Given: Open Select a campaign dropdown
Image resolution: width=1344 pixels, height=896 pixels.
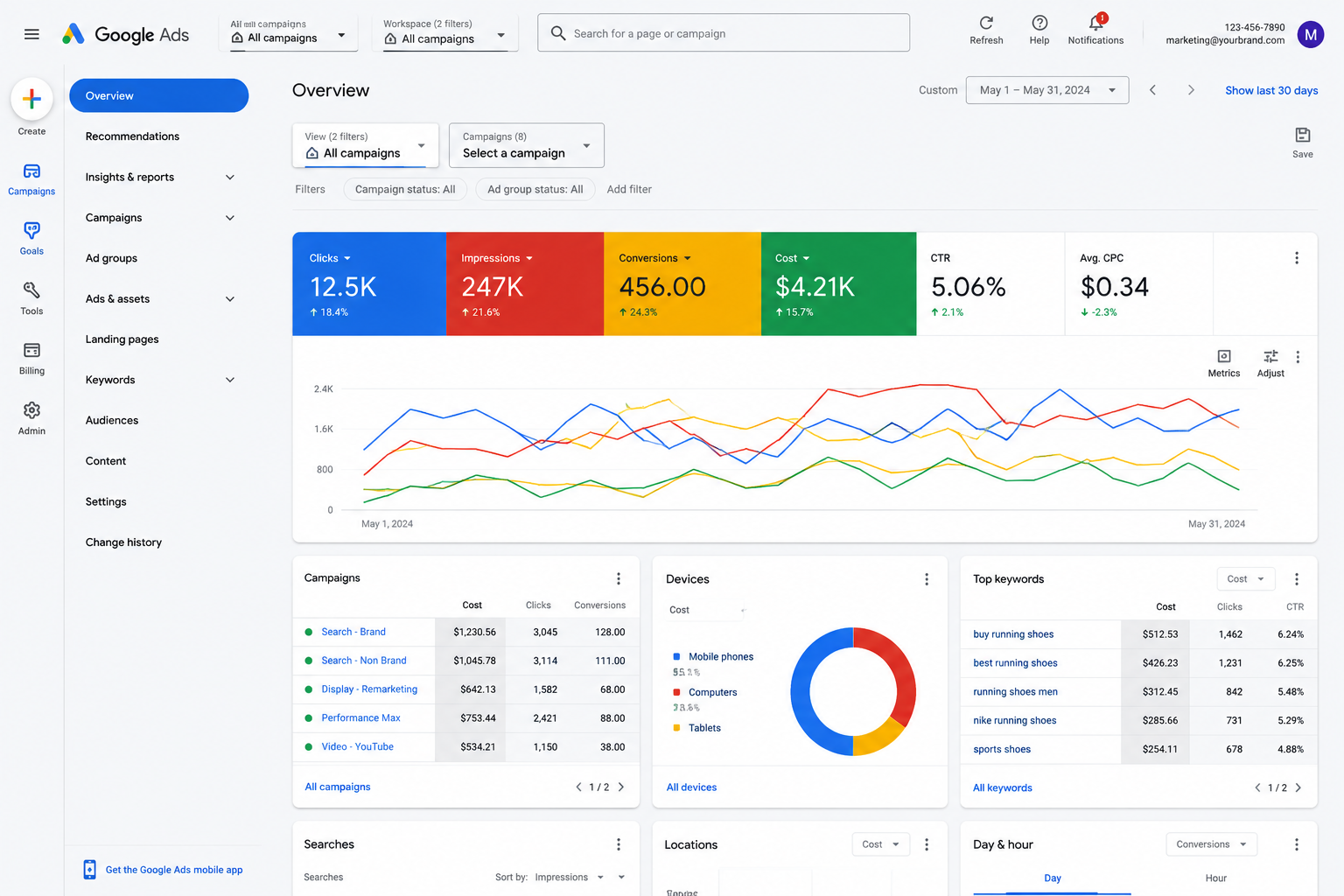Looking at the screenshot, I should pyautogui.click(x=527, y=145).
